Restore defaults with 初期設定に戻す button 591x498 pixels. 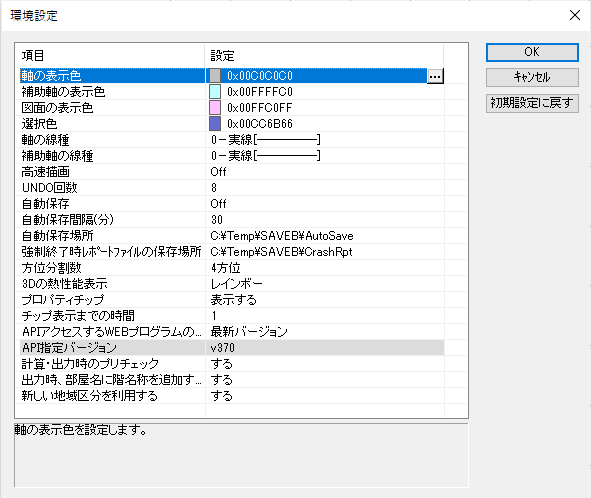(x=532, y=103)
